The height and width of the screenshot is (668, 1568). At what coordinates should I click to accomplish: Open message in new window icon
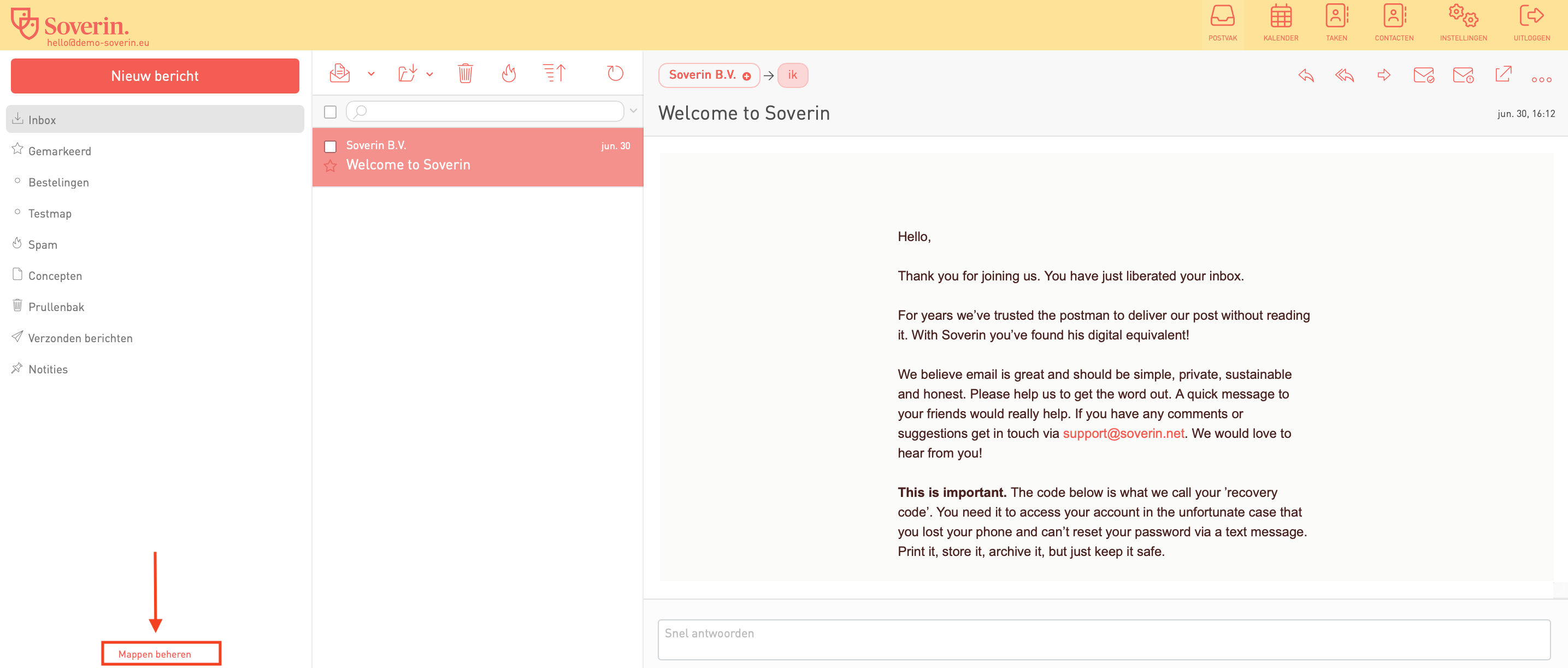click(x=1503, y=75)
